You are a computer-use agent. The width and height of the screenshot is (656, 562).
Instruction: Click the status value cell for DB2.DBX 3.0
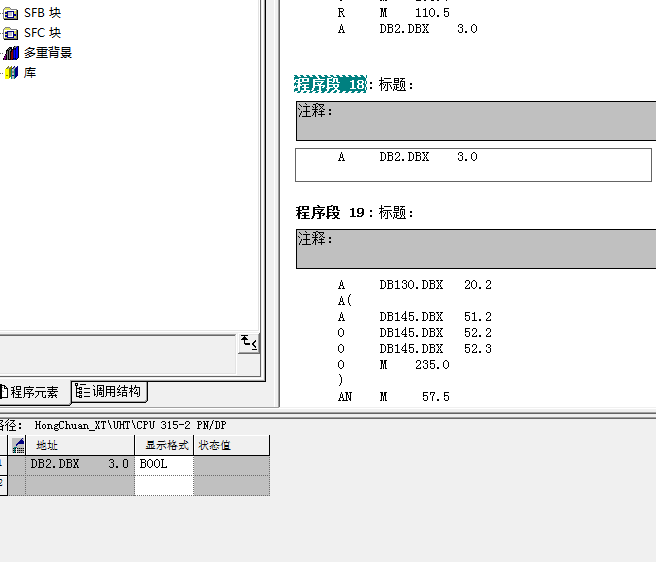(231, 464)
